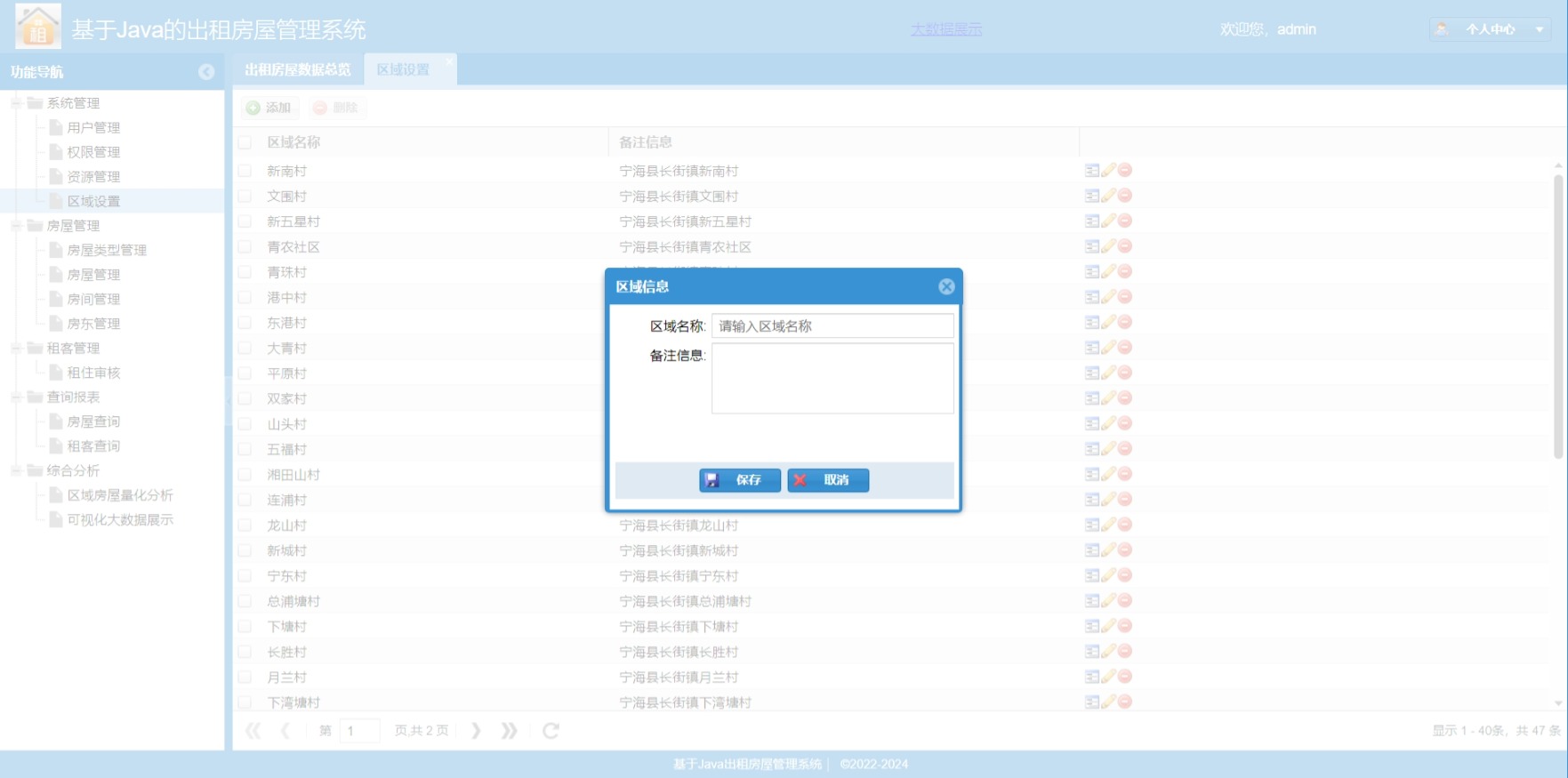Switch to 出租房屋数据总览 tab
1568x778 pixels.
(x=298, y=69)
